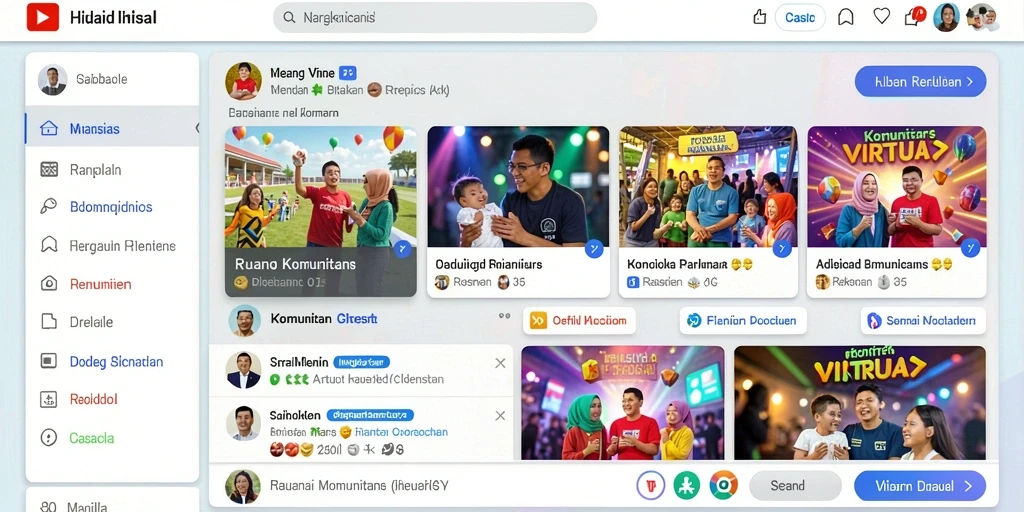Click the icon next to Bdomnqidnios
This screenshot has height=512, width=1024.
[x=49, y=207]
